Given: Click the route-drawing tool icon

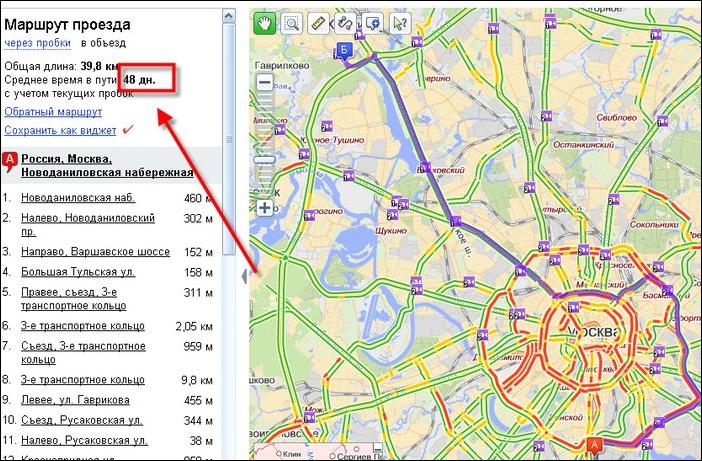Looking at the screenshot, I should 347,22.
